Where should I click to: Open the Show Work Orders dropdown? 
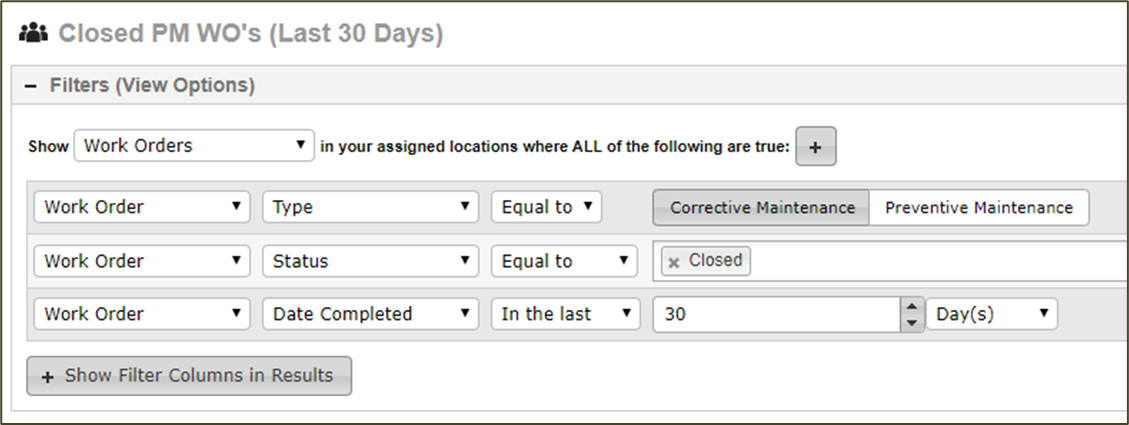[x=194, y=146]
